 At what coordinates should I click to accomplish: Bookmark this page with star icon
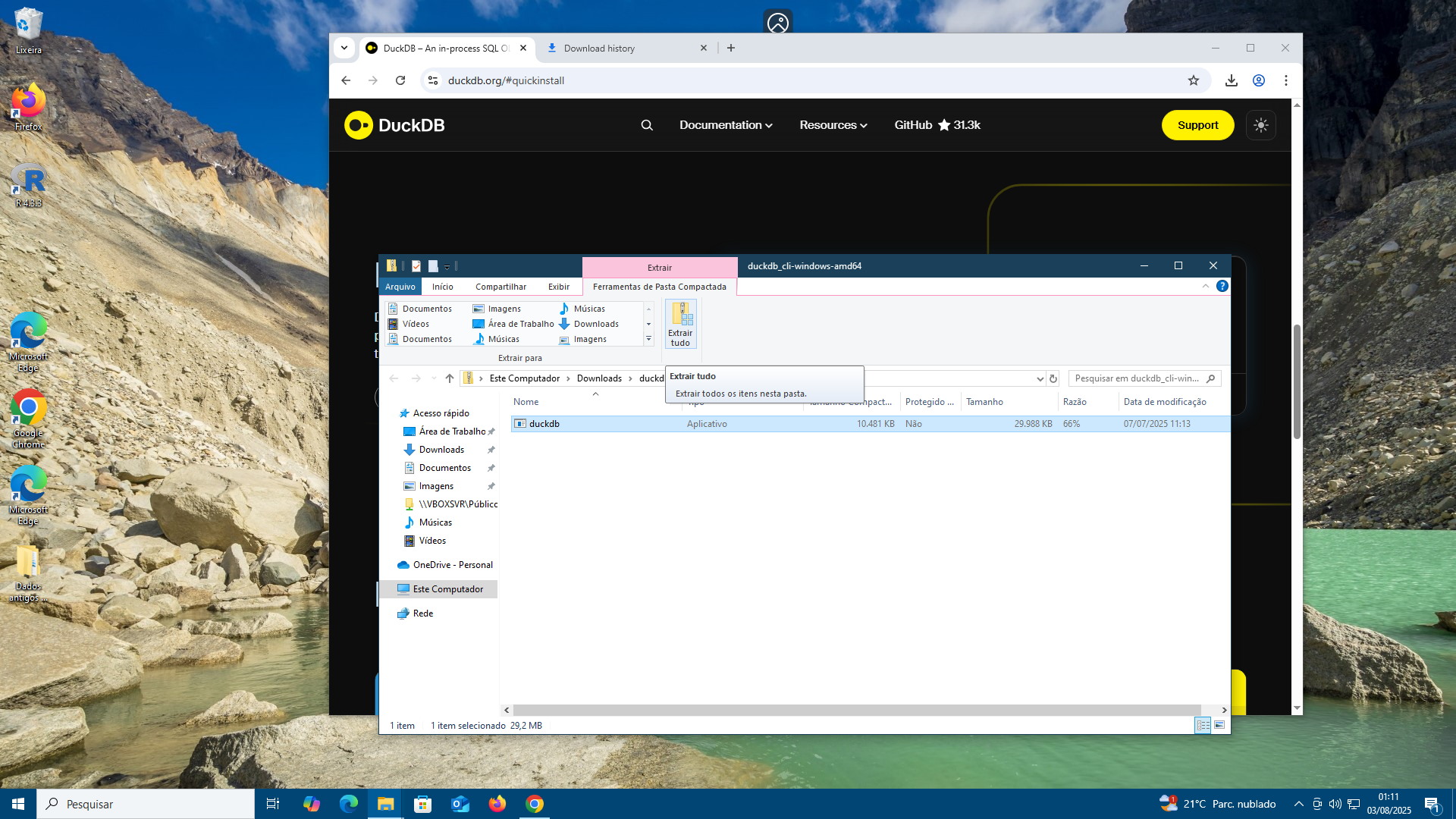1193,80
